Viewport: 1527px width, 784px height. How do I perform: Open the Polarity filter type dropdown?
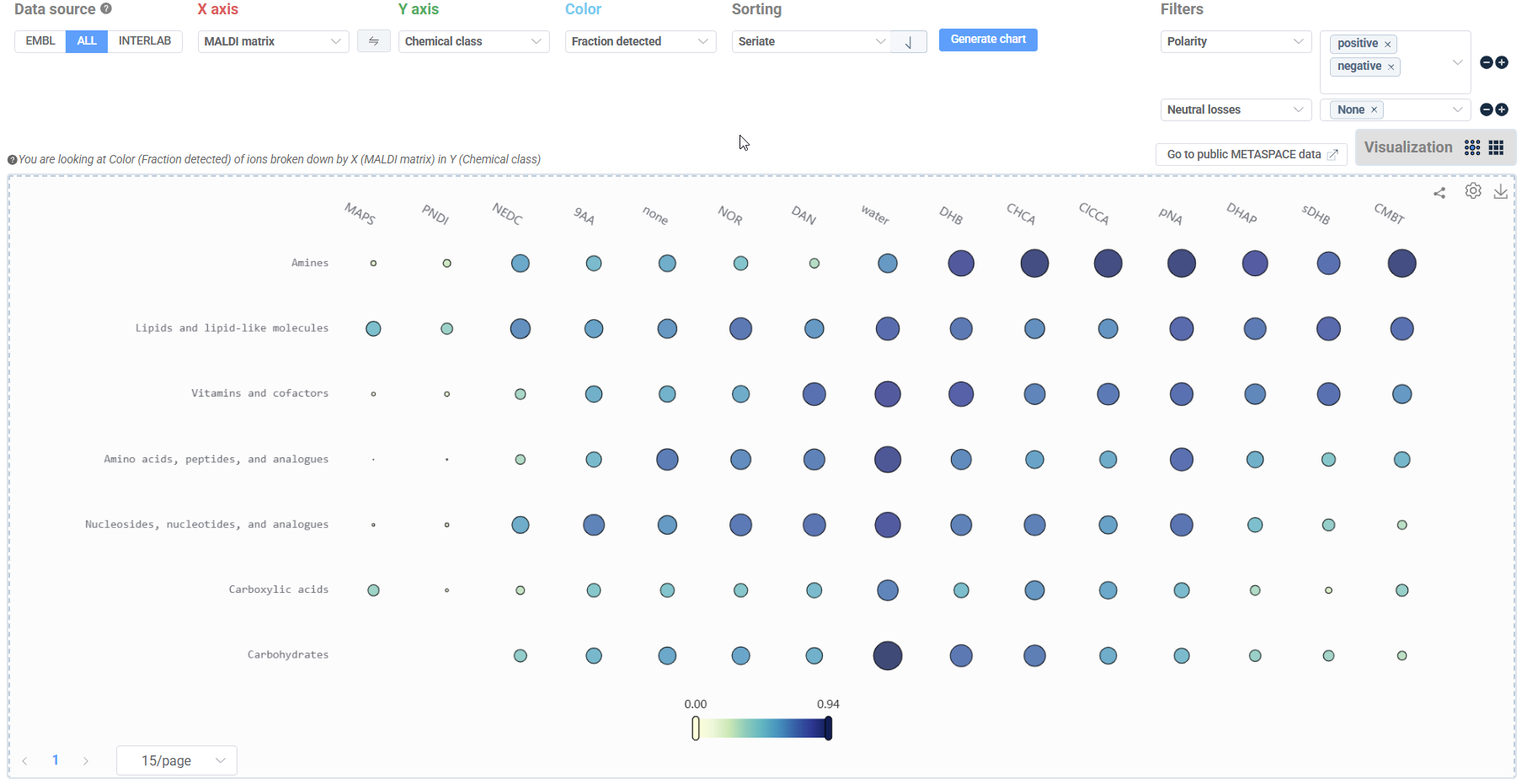(1236, 41)
